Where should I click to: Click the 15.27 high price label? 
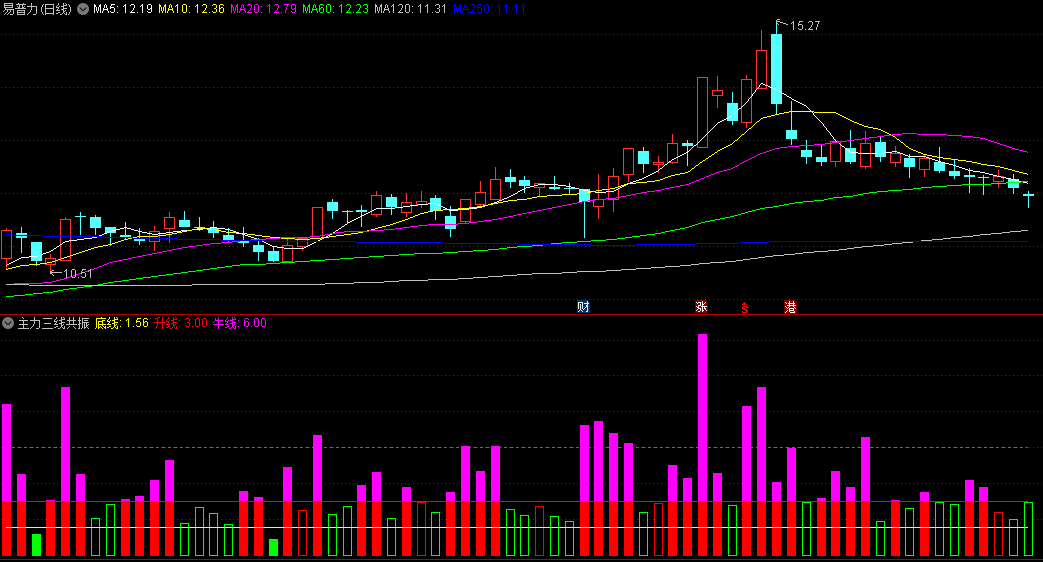pos(804,26)
